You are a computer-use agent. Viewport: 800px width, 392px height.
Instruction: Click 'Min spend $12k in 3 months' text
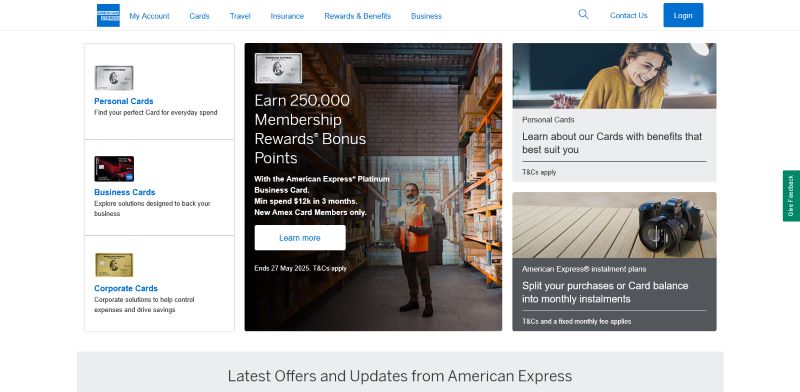306,201
